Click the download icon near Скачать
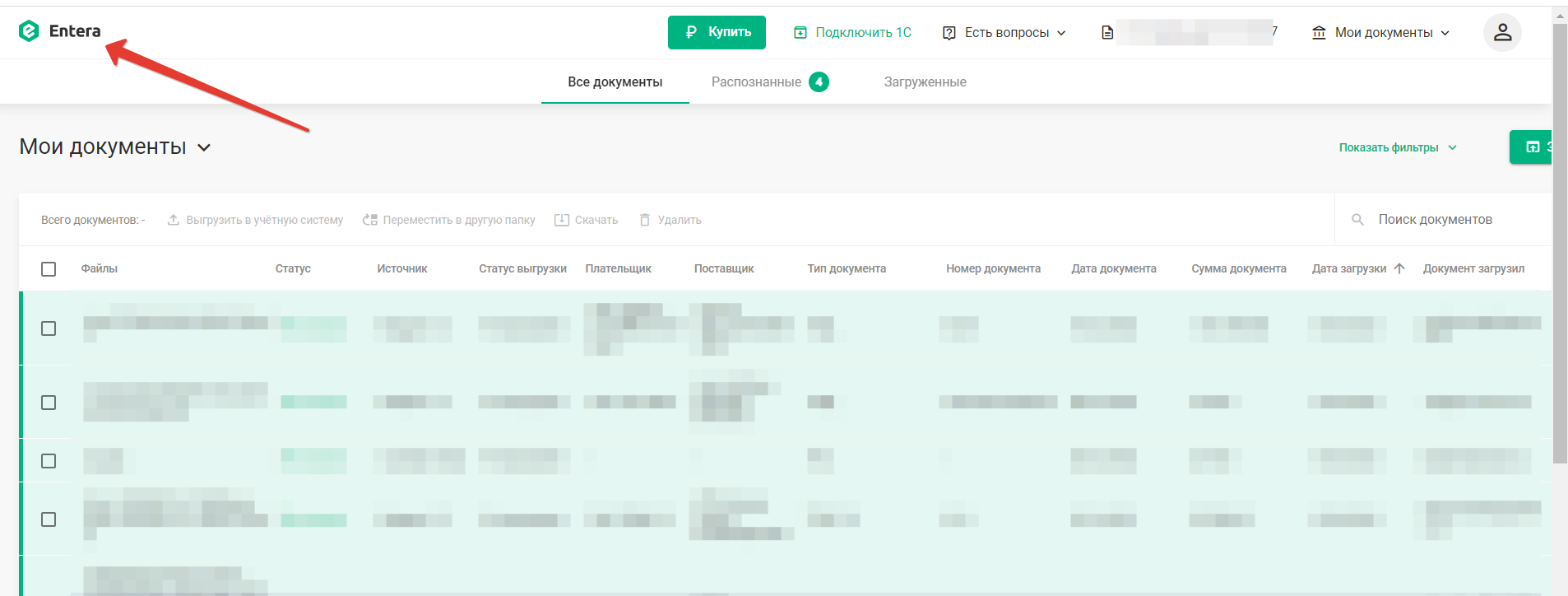 [x=562, y=220]
